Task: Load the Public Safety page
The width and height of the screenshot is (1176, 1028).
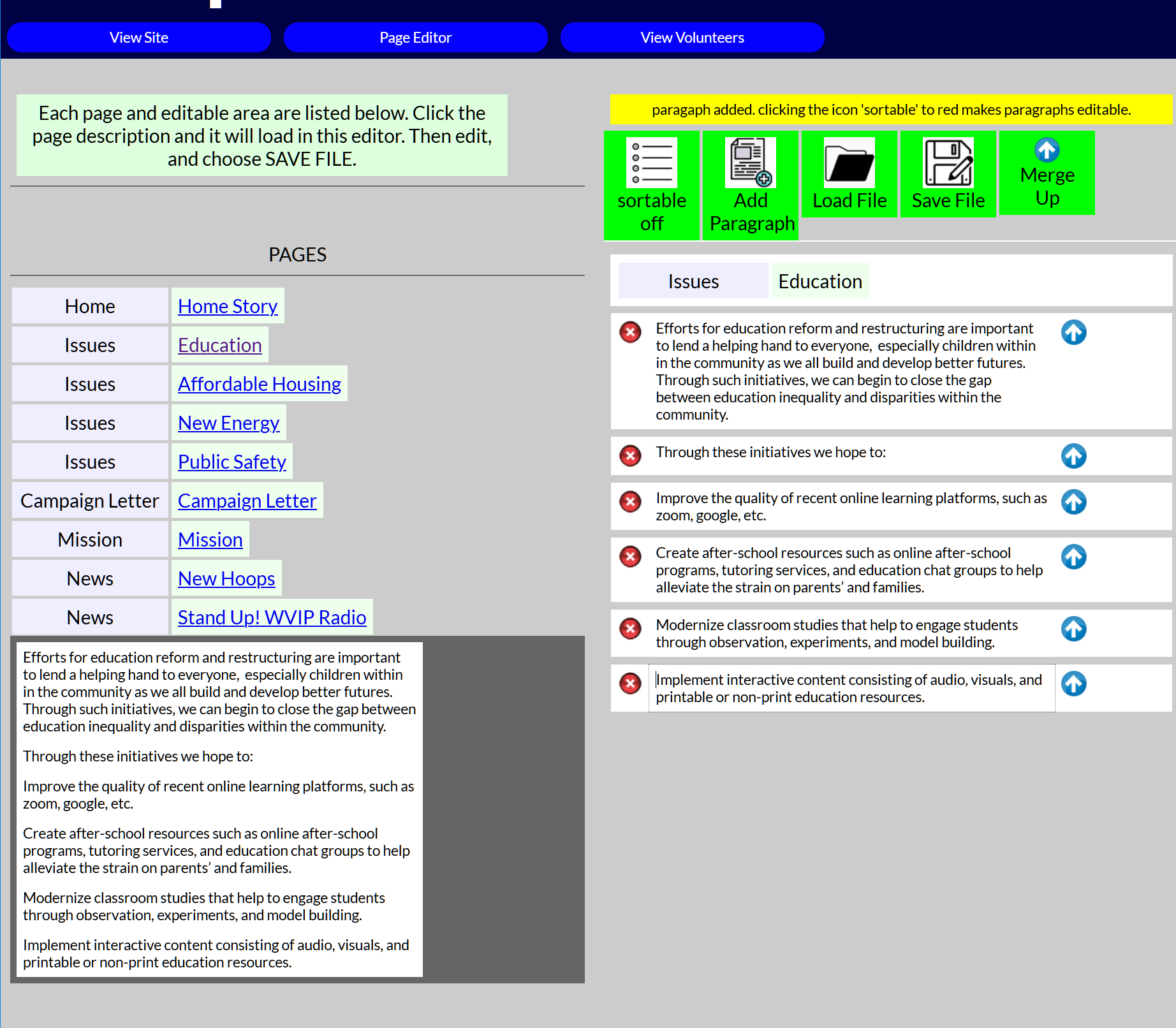Action: pos(232,462)
